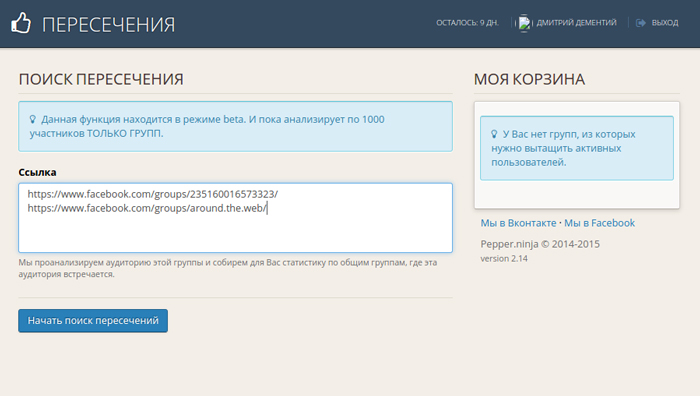Click the user avatar image icon
This screenshot has width=700, height=396.
click(x=525, y=23)
